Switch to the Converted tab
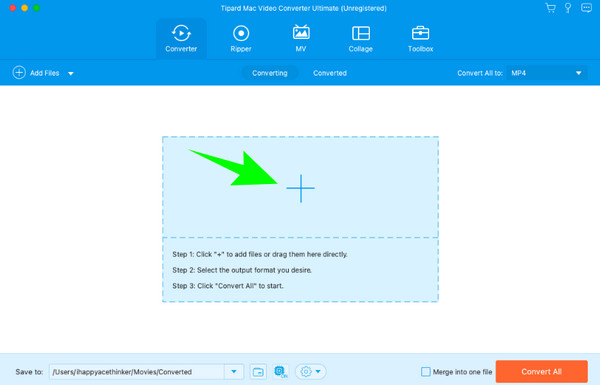The image size is (600, 385). coord(330,73)
